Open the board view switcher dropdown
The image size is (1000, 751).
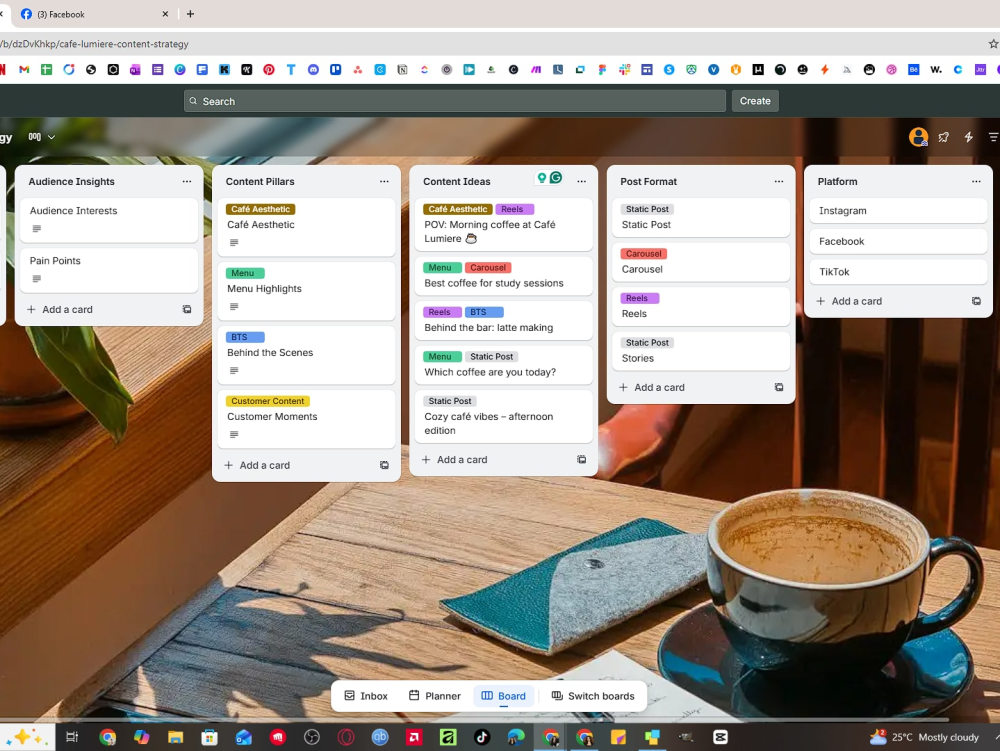point(41,137)
